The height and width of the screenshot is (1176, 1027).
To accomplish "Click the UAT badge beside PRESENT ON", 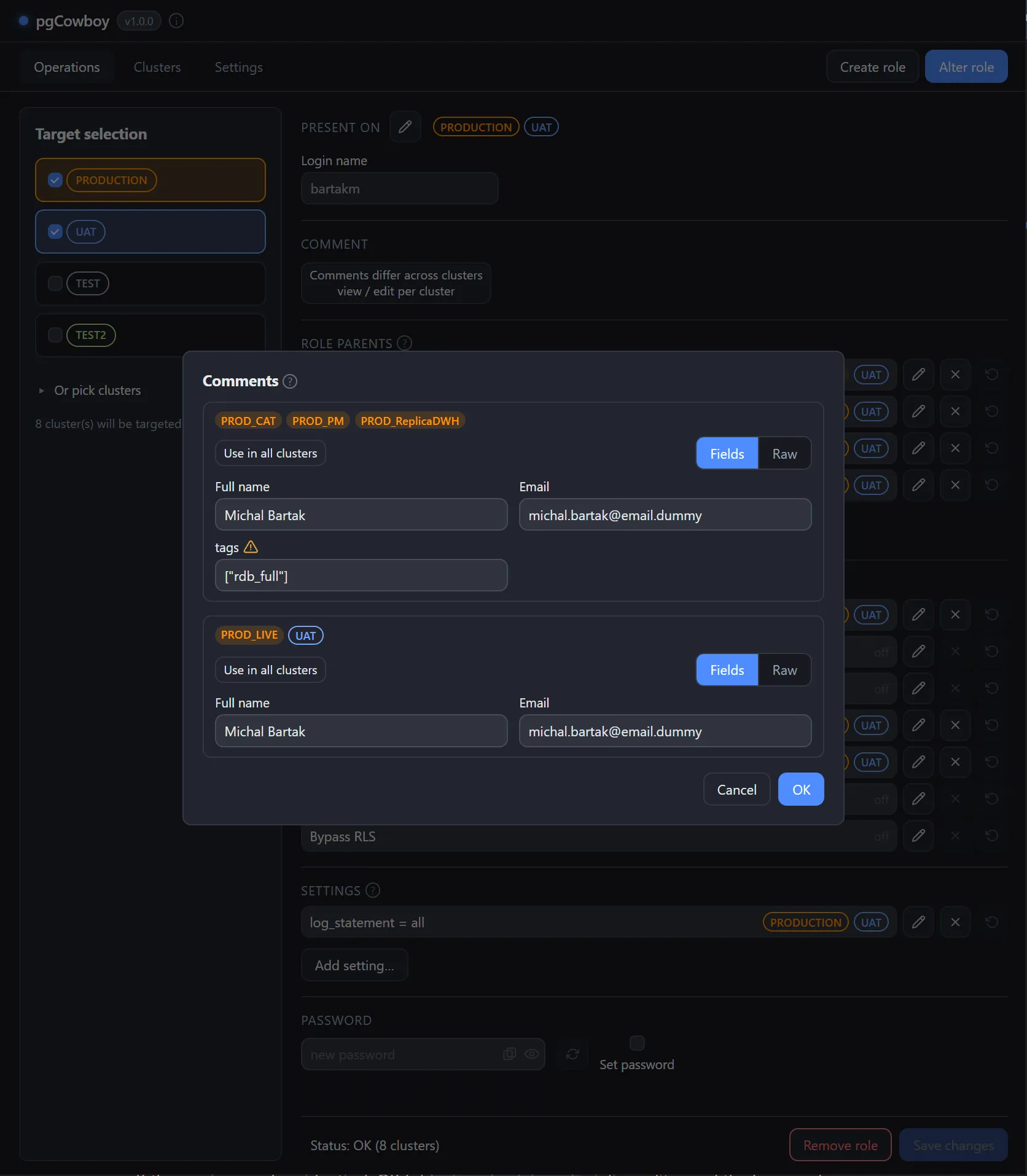I will 541,127.
